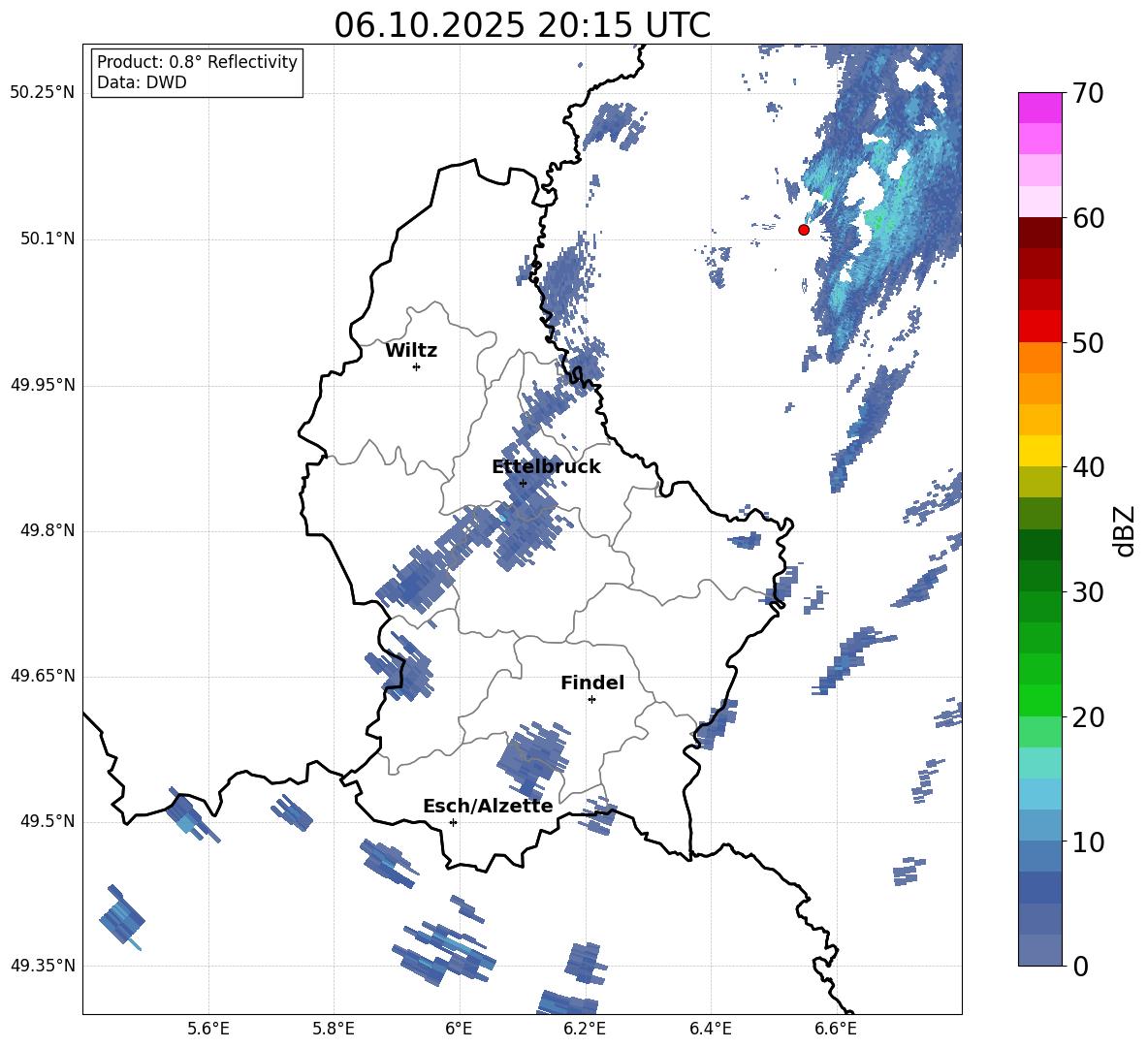The image size is (1148, 1048).
Task: Click the 50.25°N latitude label
Action: point(43,93)
